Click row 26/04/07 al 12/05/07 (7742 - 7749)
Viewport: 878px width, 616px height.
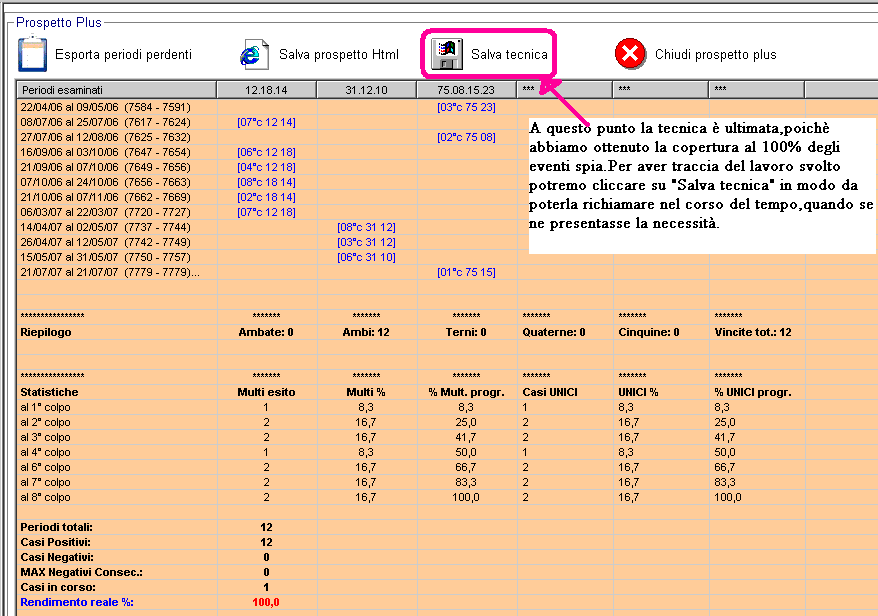click(105, 242)
